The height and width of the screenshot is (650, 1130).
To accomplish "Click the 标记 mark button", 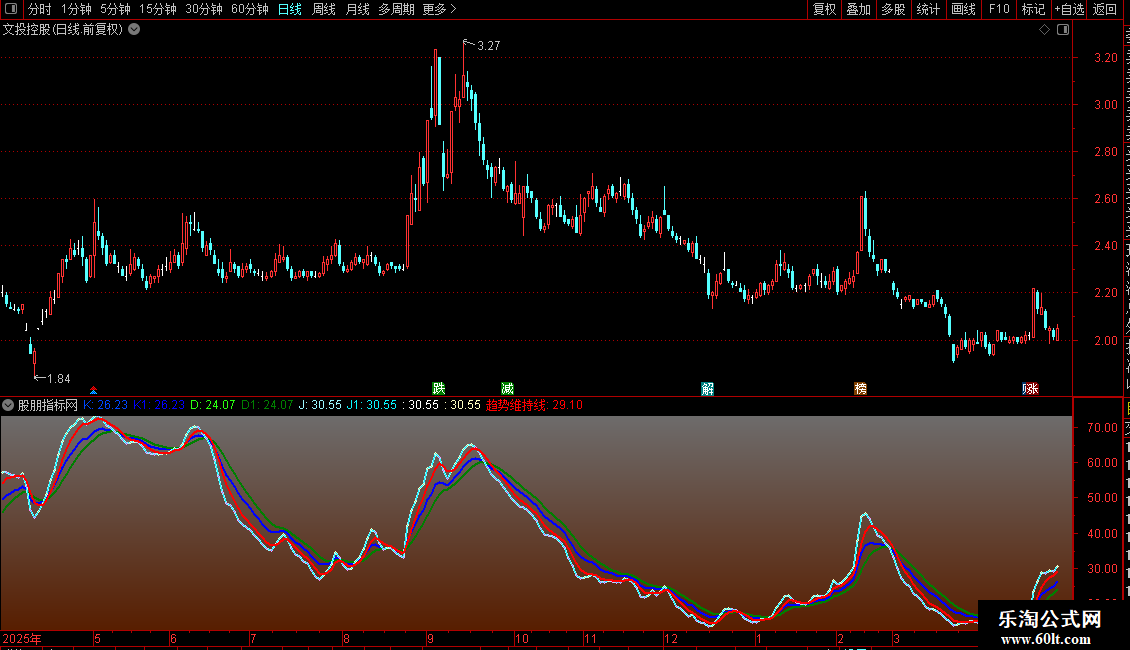I will point(1033,9).
